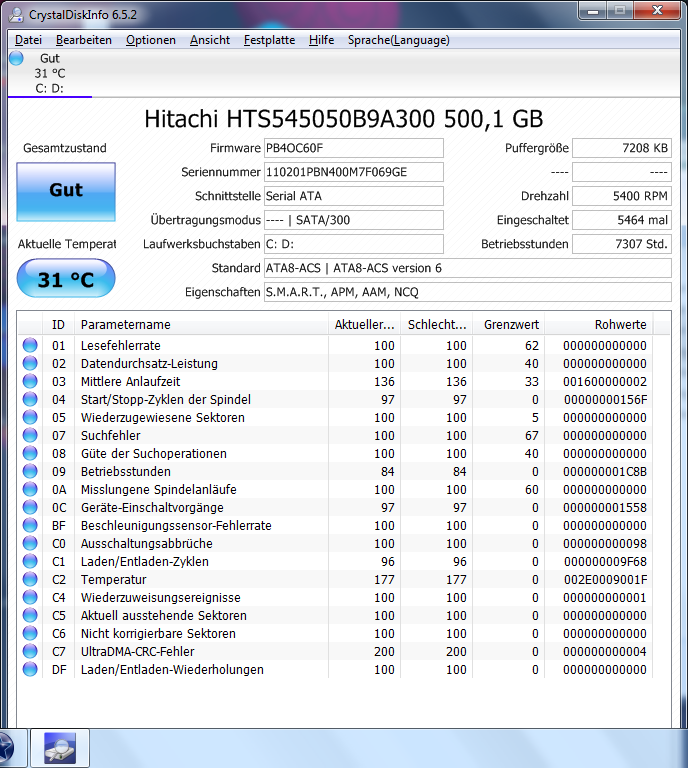Viewport: 688px width, 768px height.
Task: Open the Sprache(Language) menu
Action: (x=399, y=40)
